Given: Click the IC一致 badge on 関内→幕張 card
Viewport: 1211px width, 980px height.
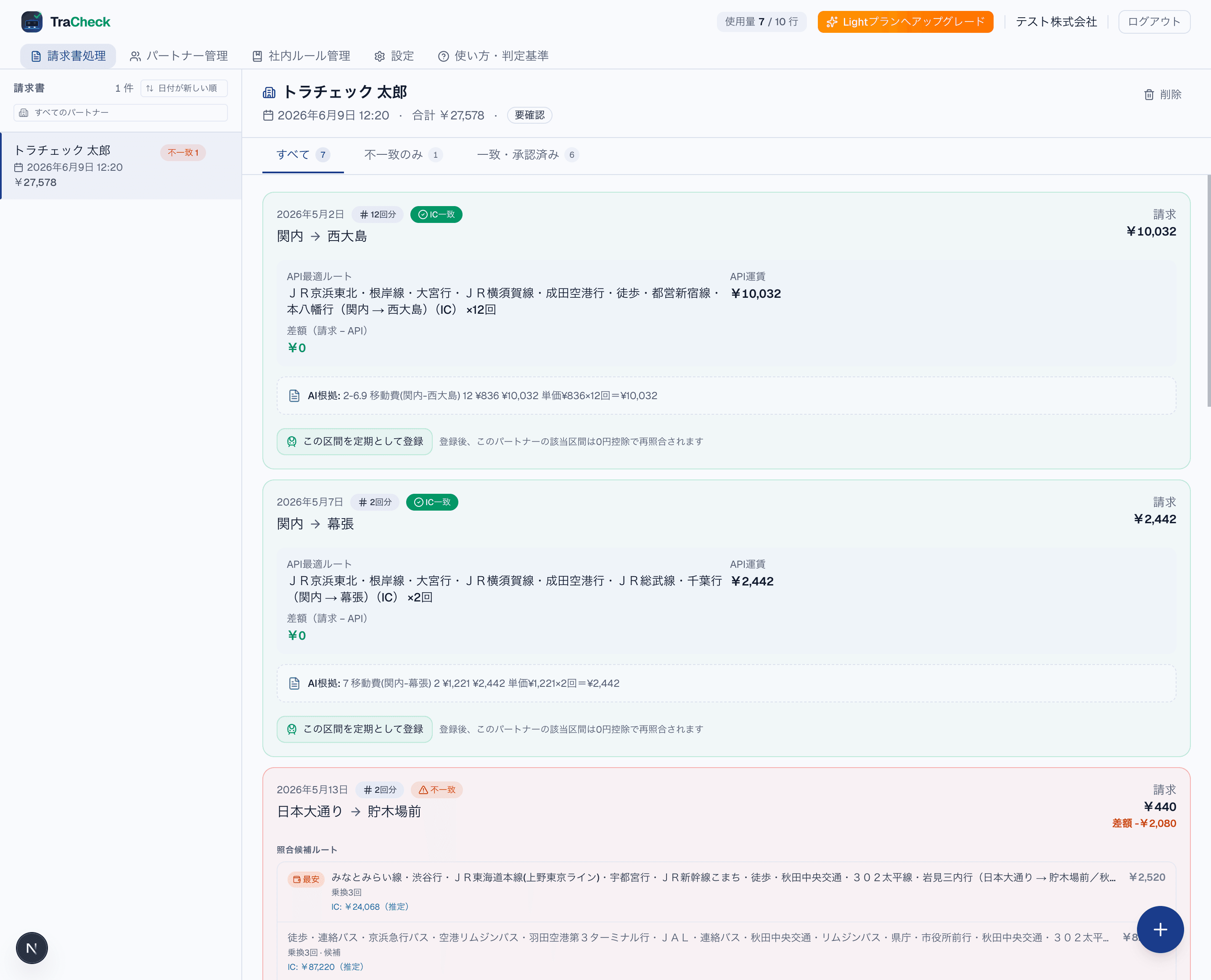Looking at the screenshot, I should point(432,502).
